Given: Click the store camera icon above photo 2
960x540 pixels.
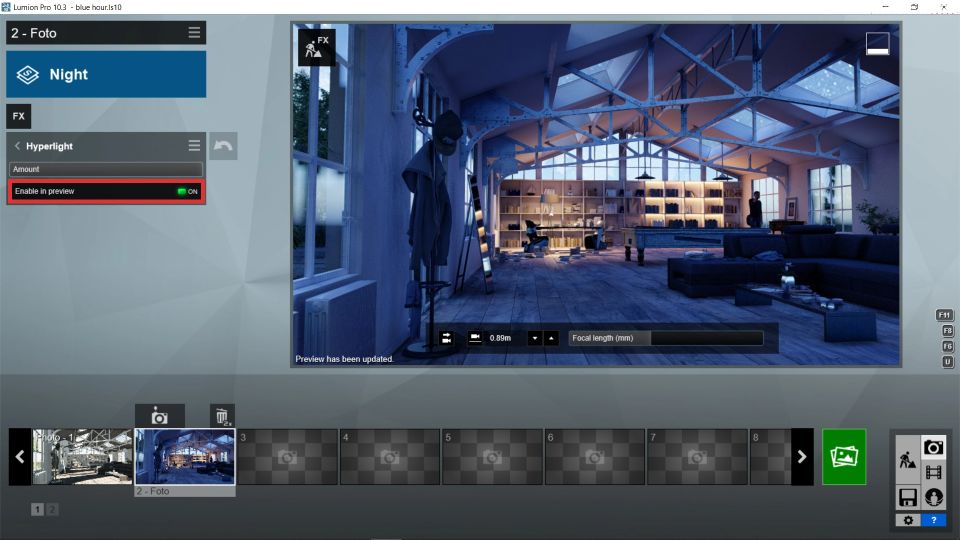Looking at the screenshot, I should pos(159,416).
